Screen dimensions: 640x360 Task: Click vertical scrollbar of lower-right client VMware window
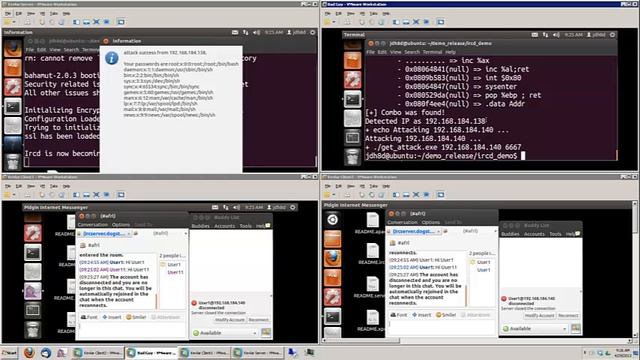pyautogui.click(x=635, y=269)
